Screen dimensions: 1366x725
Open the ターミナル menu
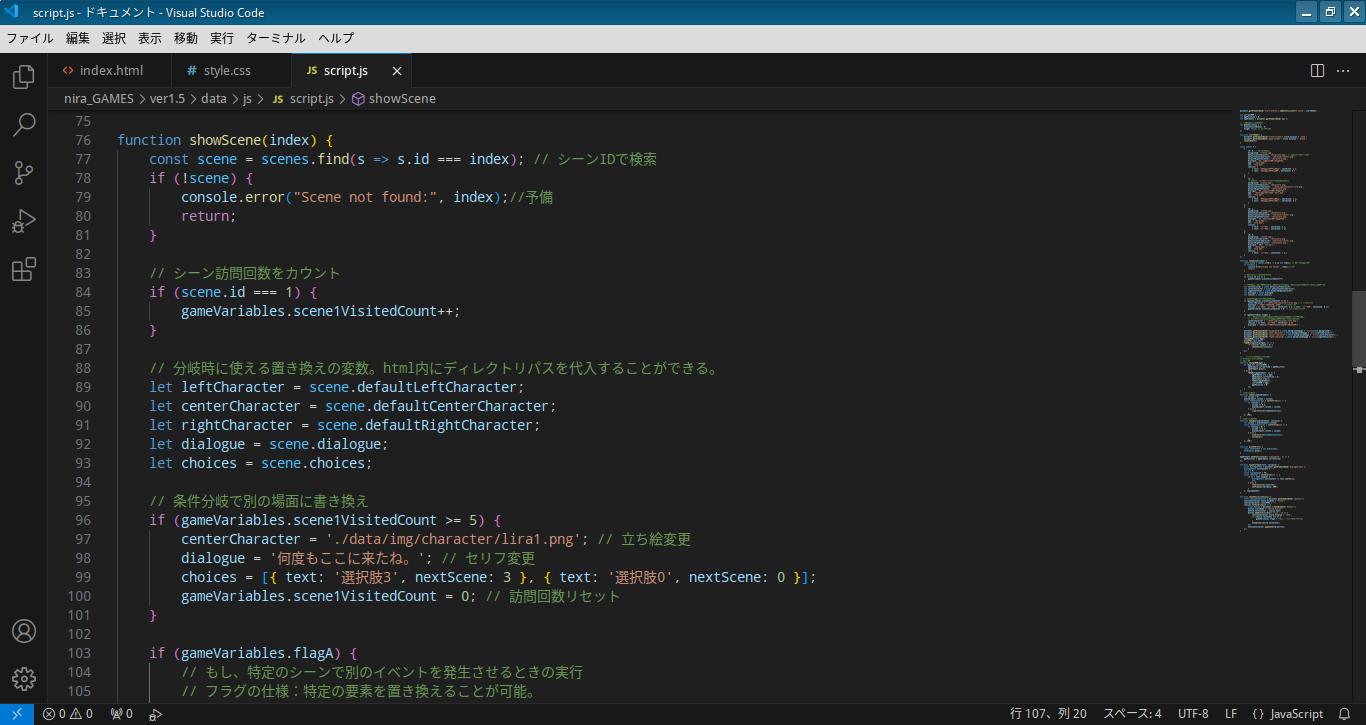point(275,38)
